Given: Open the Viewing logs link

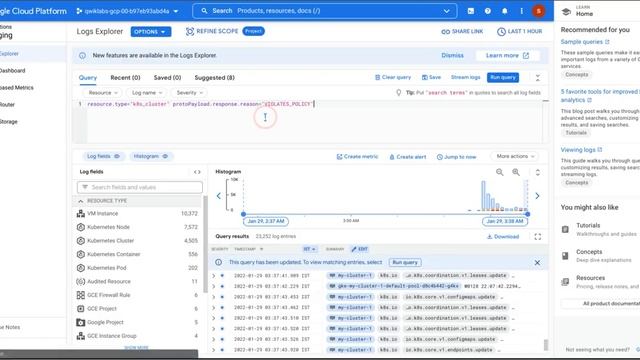Looking at the screenshot, I should [581, 150].
